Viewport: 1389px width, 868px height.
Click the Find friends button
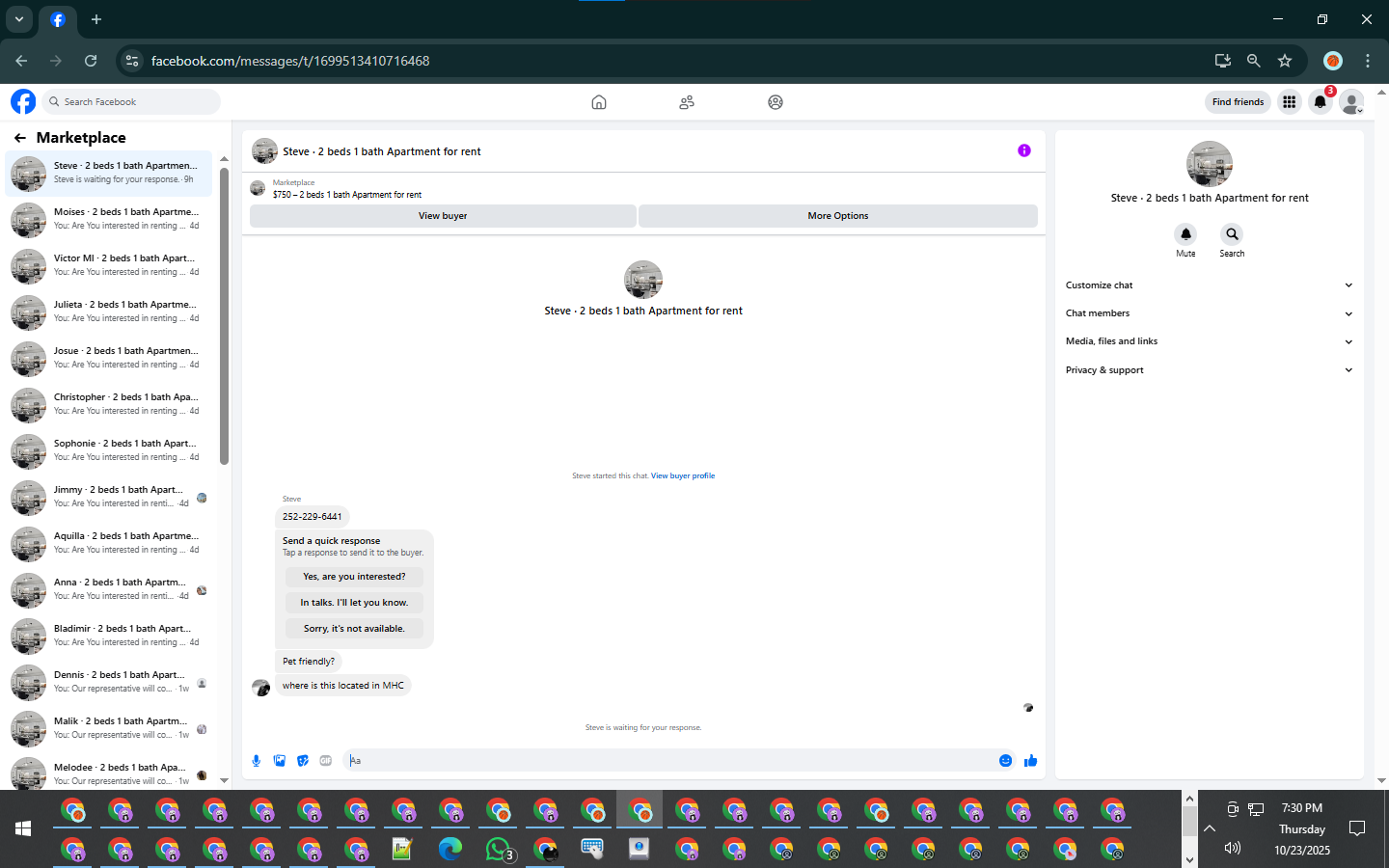click(1238, 101)
